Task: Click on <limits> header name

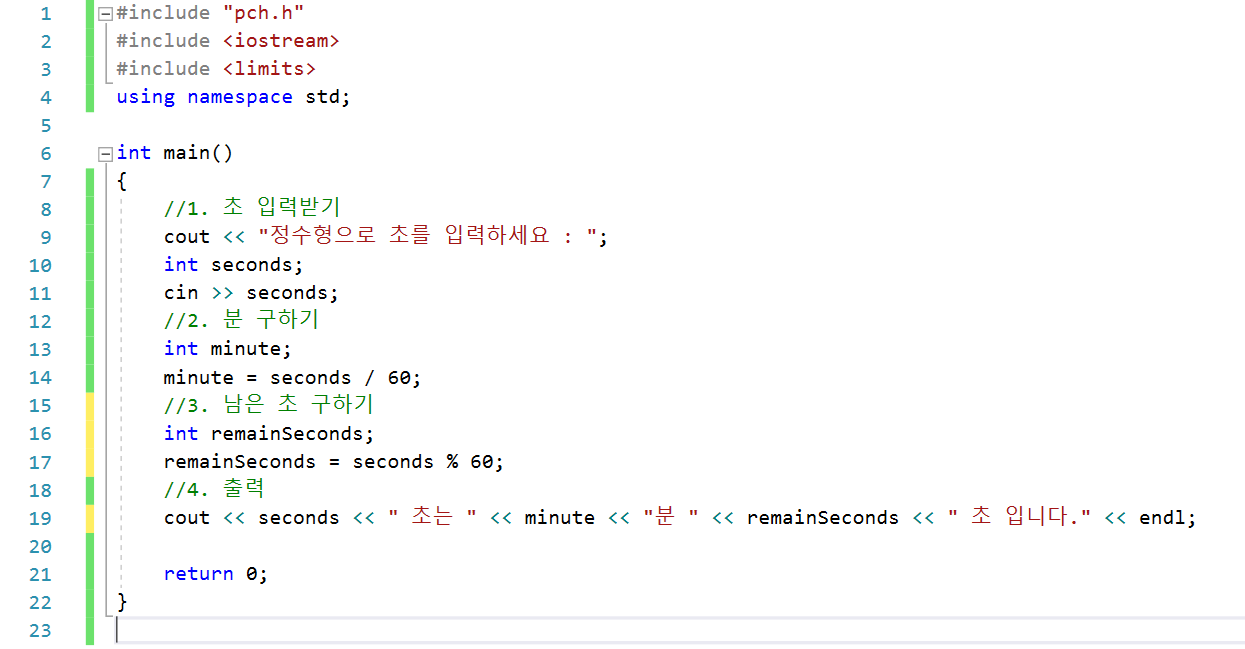Action: coord(269,69)
